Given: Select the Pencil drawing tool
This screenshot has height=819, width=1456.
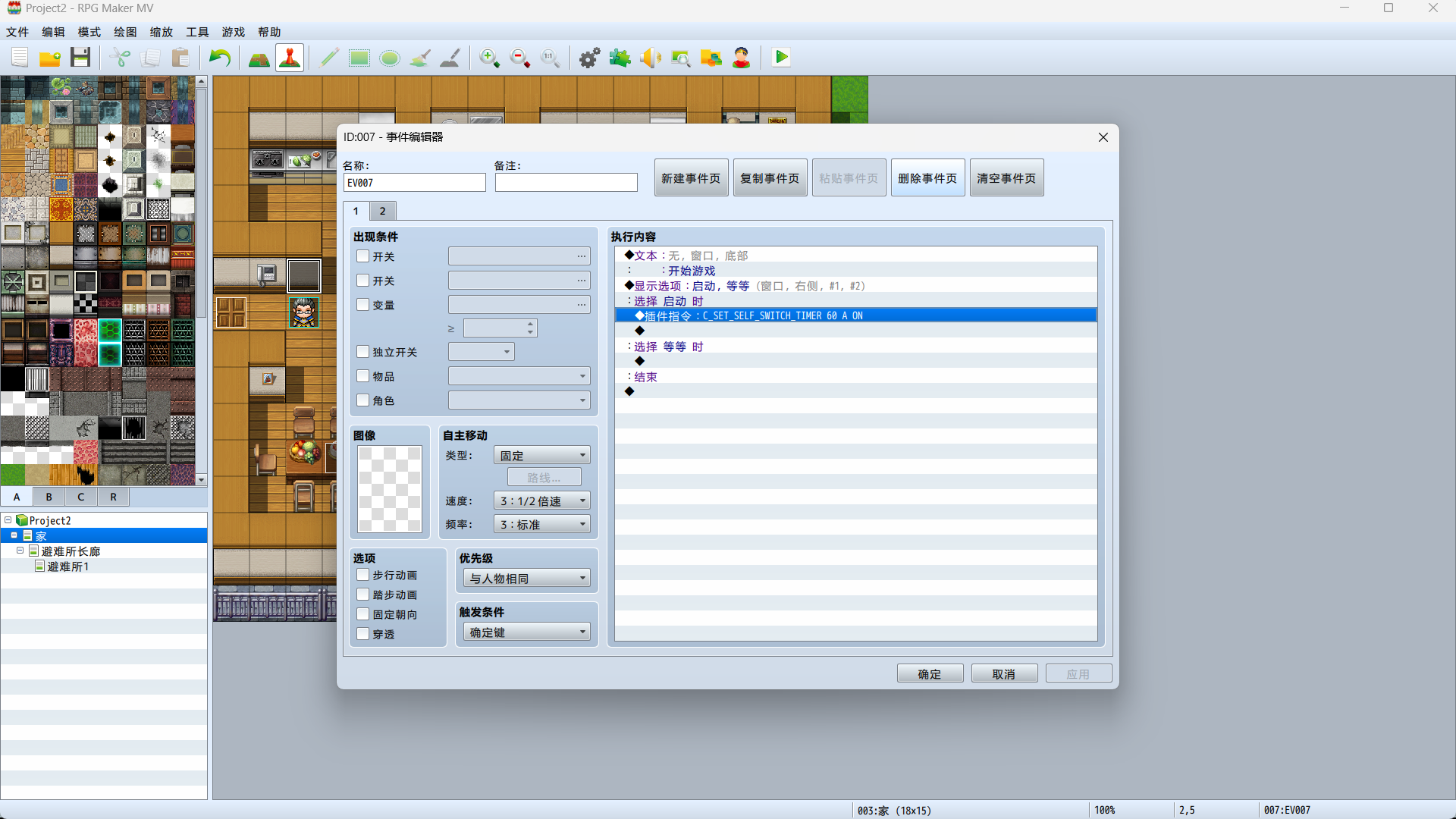Looking at the screenshot, I should (x=329, y=58).
